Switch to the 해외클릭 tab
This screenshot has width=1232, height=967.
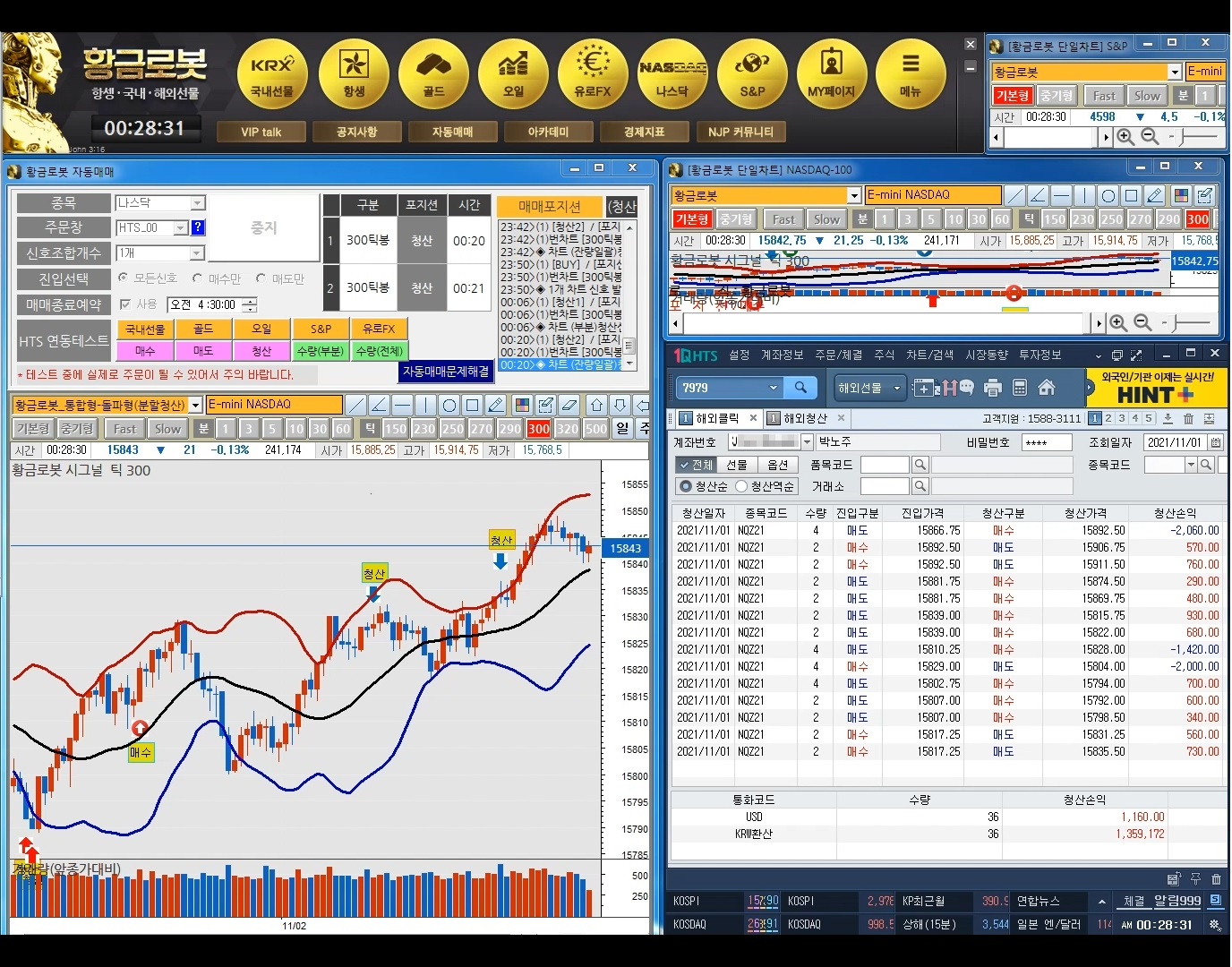(718, 418)
